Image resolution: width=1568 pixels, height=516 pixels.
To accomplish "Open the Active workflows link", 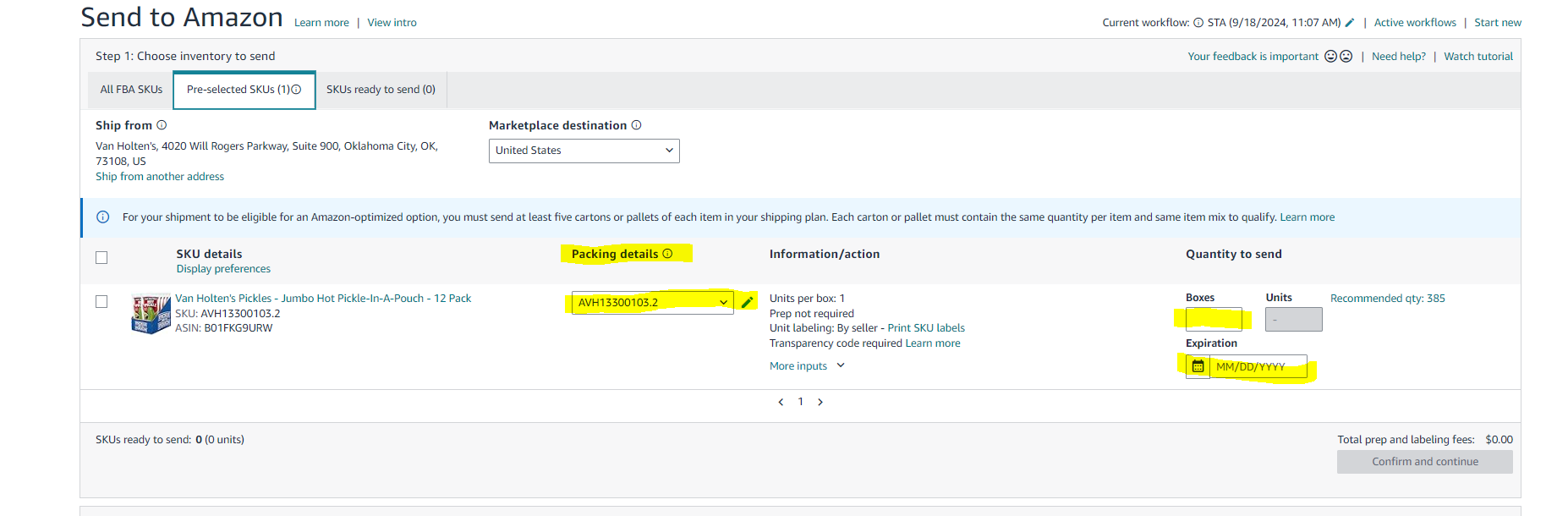I will pyautogui.click(x=1415, y=23).
